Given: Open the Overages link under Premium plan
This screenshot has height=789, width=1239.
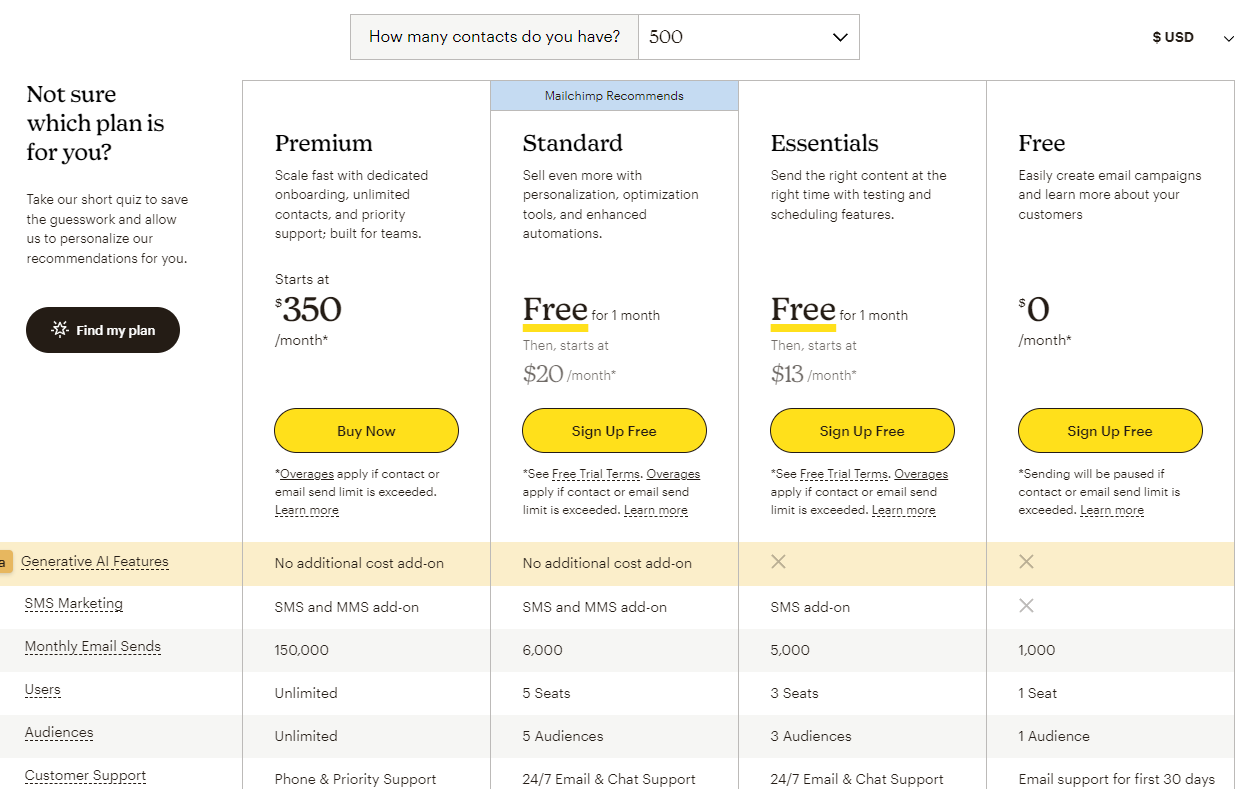Looking at the screenshot, I should click(x=307, y=474).
